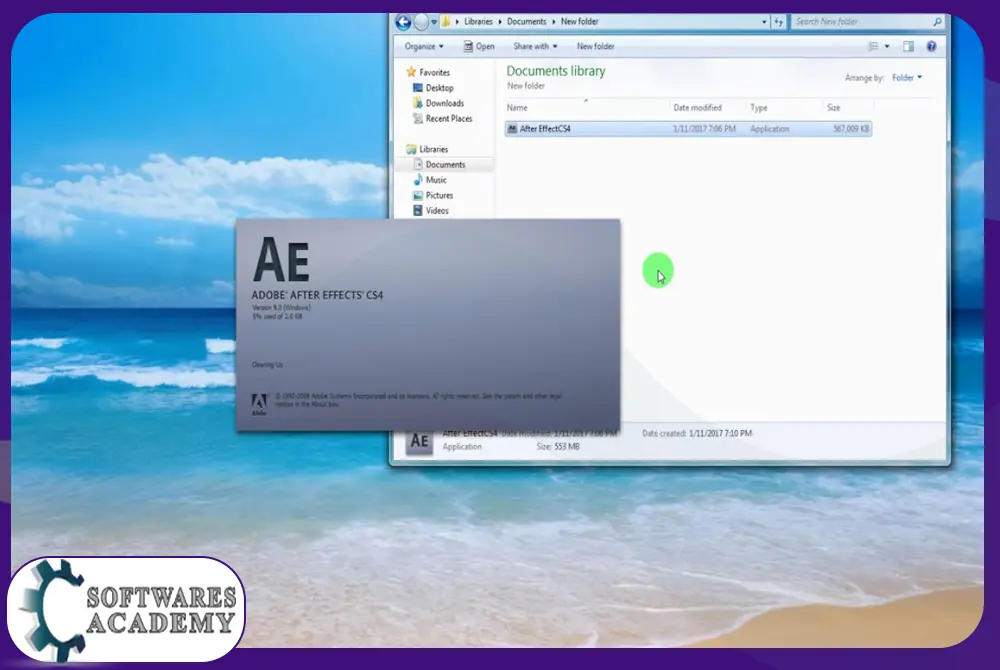Click Size 553 MB in details pane
This screenshot has height=670, width=1000.
pyautogui.click(x=558, y=447)
